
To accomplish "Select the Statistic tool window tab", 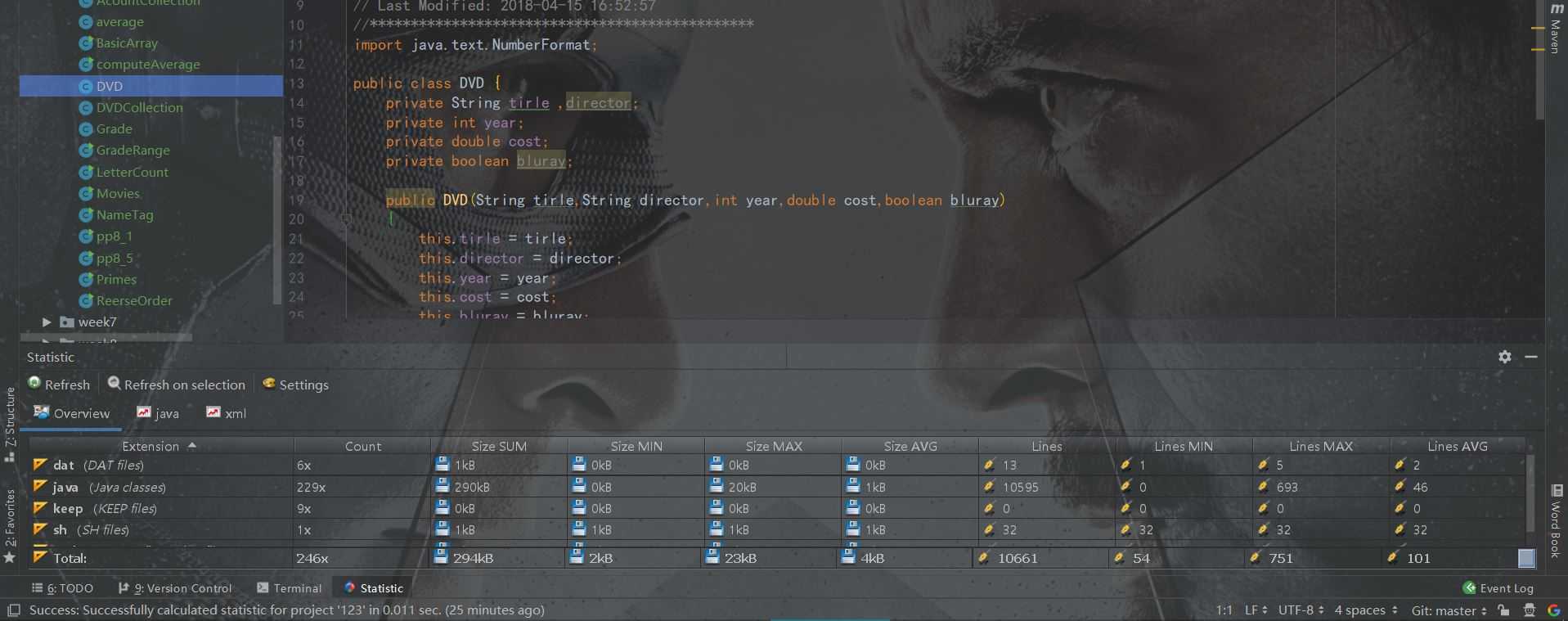I will coord(374,588).
